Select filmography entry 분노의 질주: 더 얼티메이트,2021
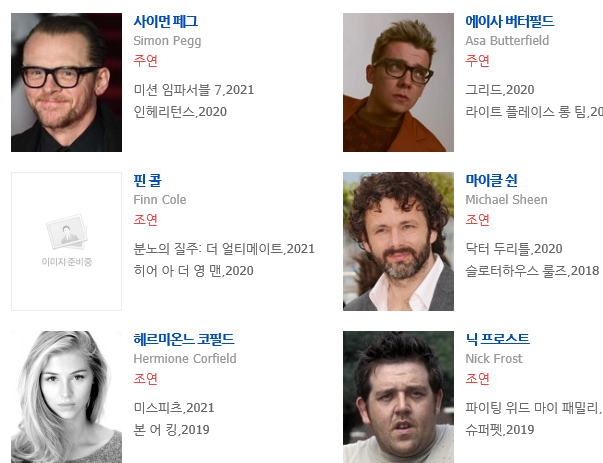The image size is (603, 463). pos(224,248)
